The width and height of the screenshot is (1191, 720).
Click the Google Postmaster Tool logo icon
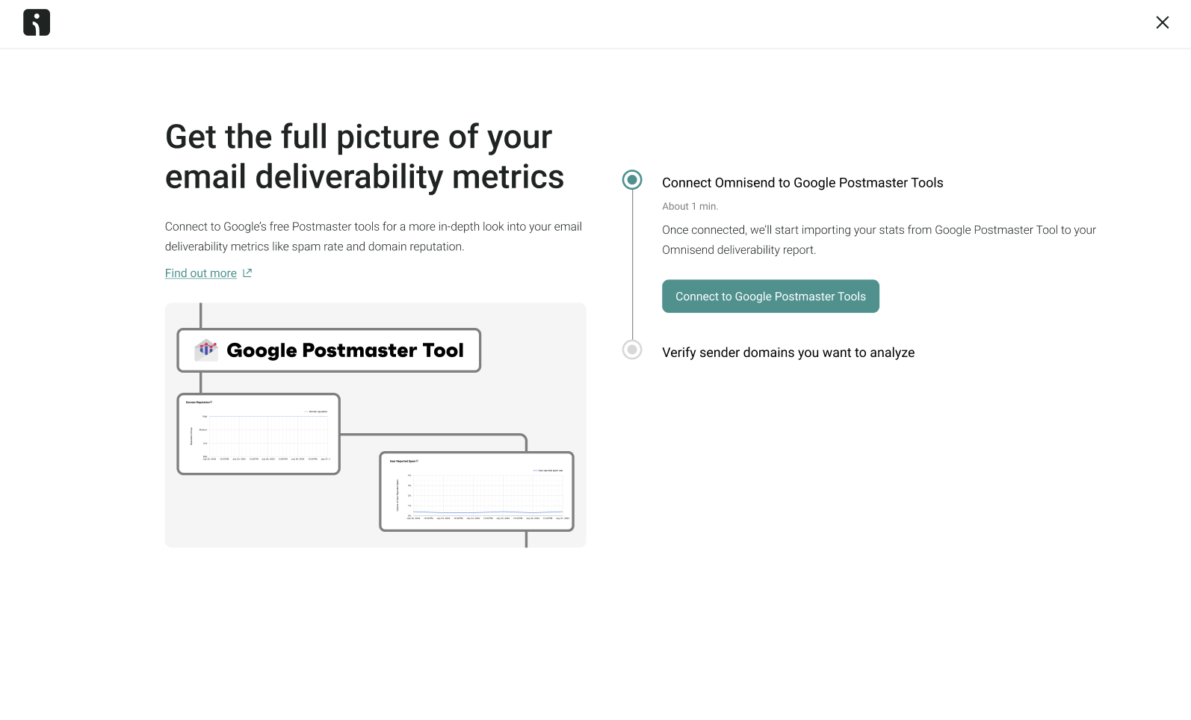click(x=206, y=349)
